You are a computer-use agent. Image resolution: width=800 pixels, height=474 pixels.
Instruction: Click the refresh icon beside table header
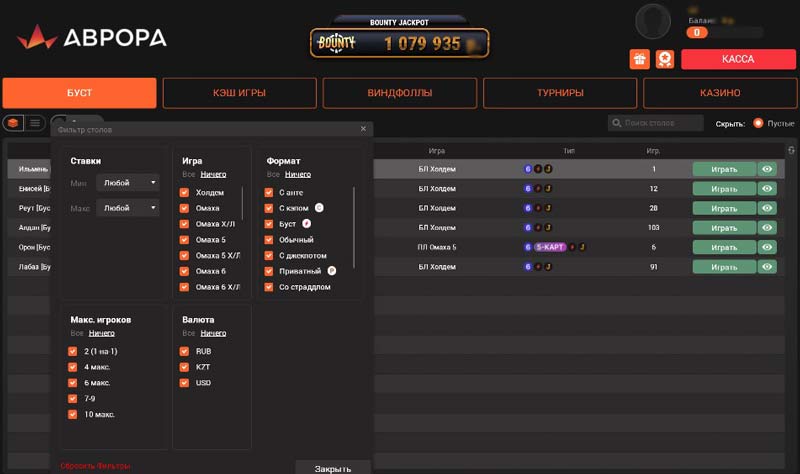point(791,151)
